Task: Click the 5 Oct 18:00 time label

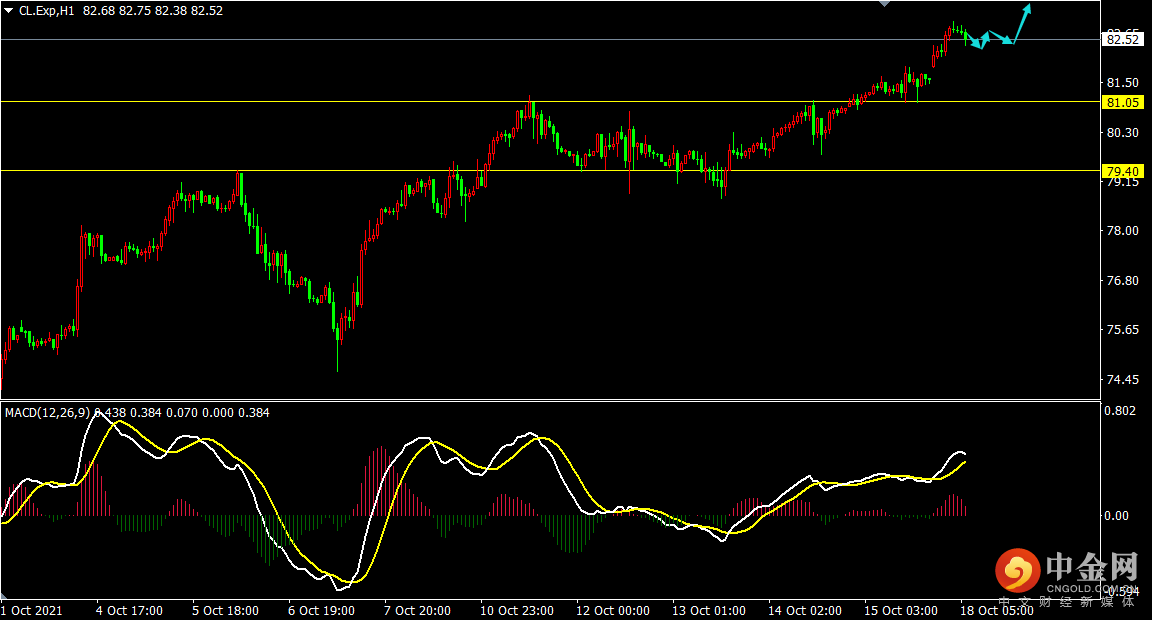Action: (x=226, y=610)
